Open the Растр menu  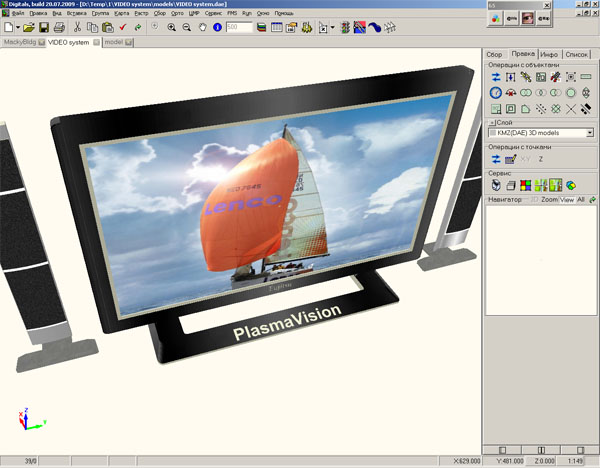click(141, 13)
